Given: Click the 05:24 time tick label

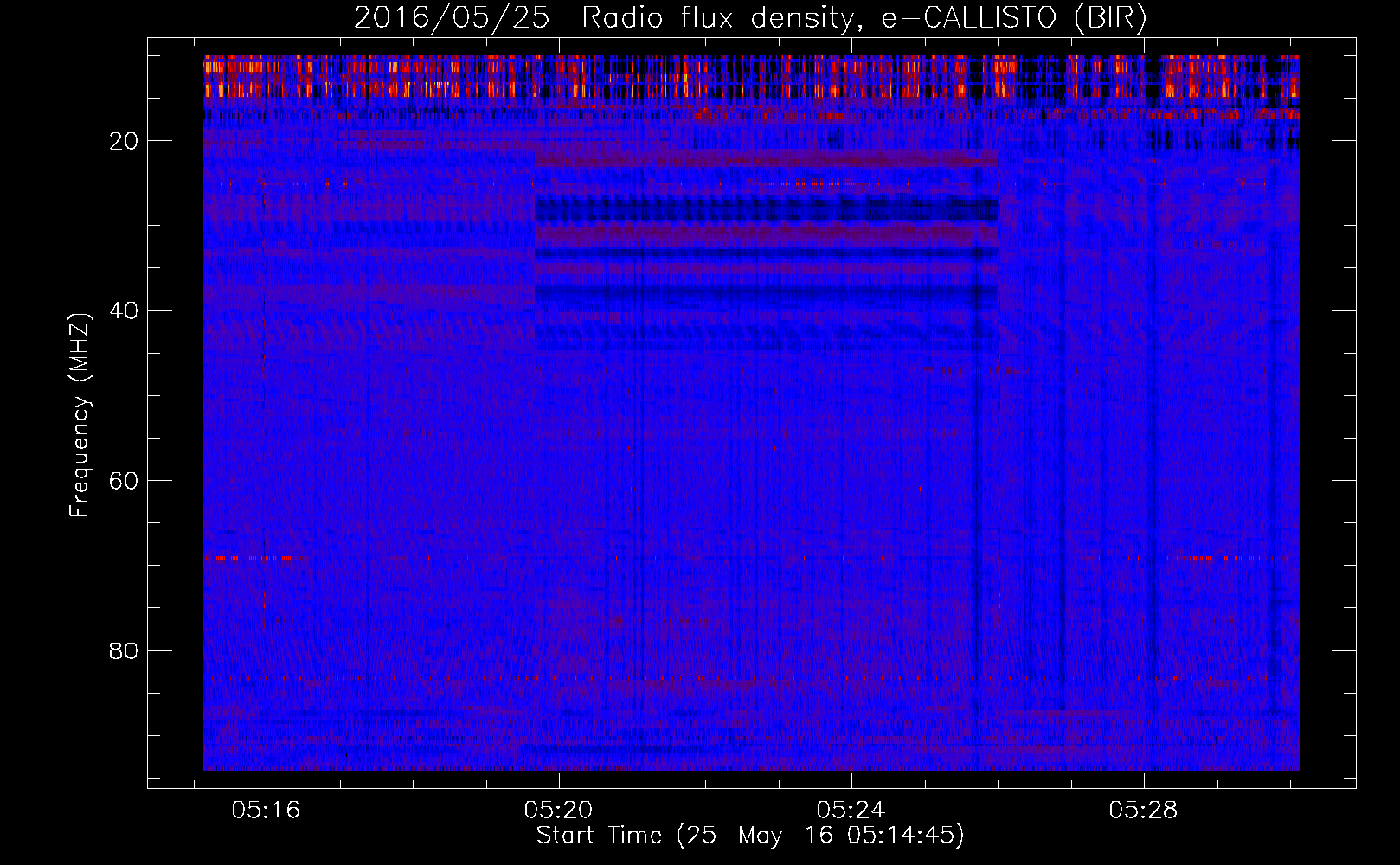Looking at the screenshot, I should click(851, 810).
